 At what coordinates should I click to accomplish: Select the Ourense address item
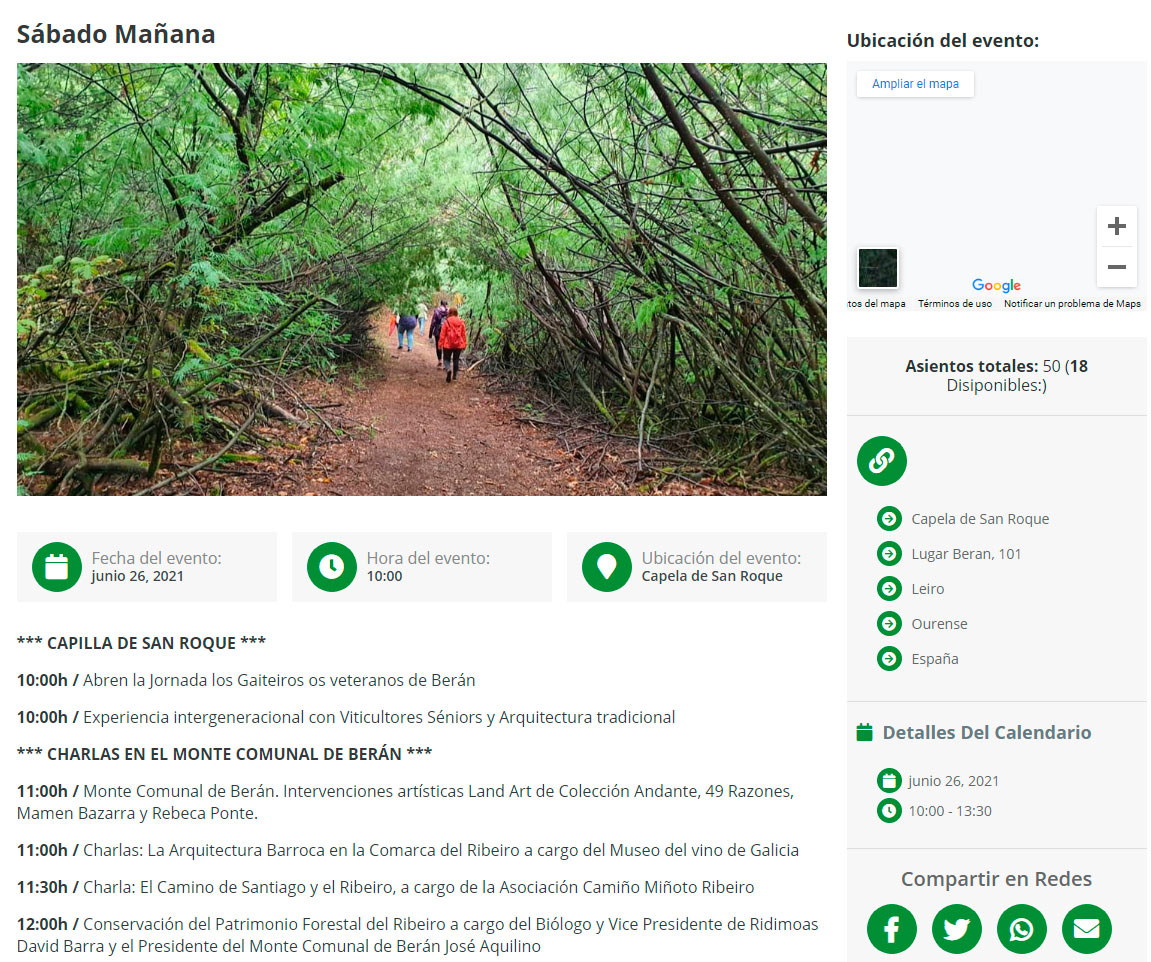923,624
